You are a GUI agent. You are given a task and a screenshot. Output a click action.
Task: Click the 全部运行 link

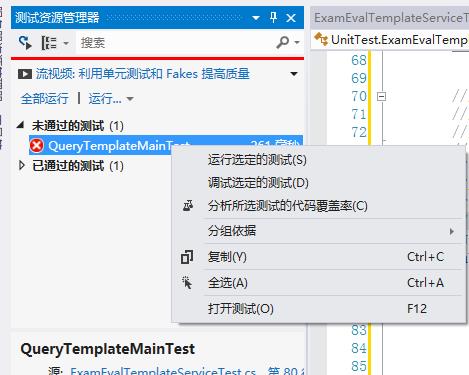point(45,99)
